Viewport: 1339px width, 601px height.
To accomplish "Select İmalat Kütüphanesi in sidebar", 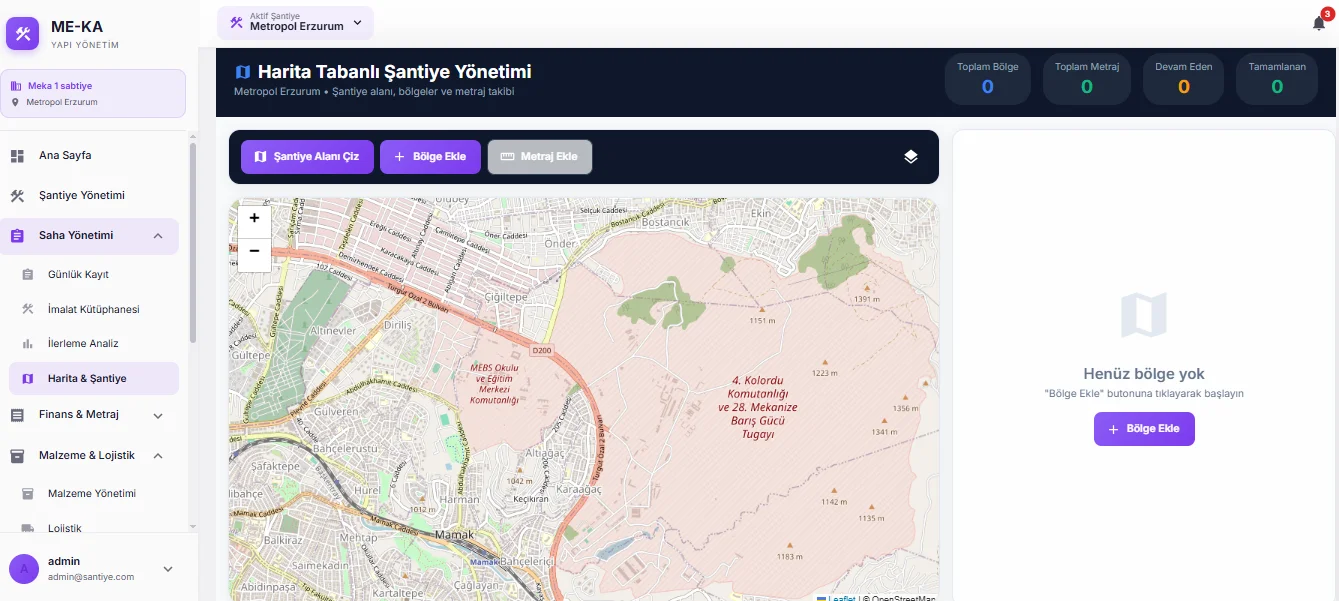I will (93, 310).
